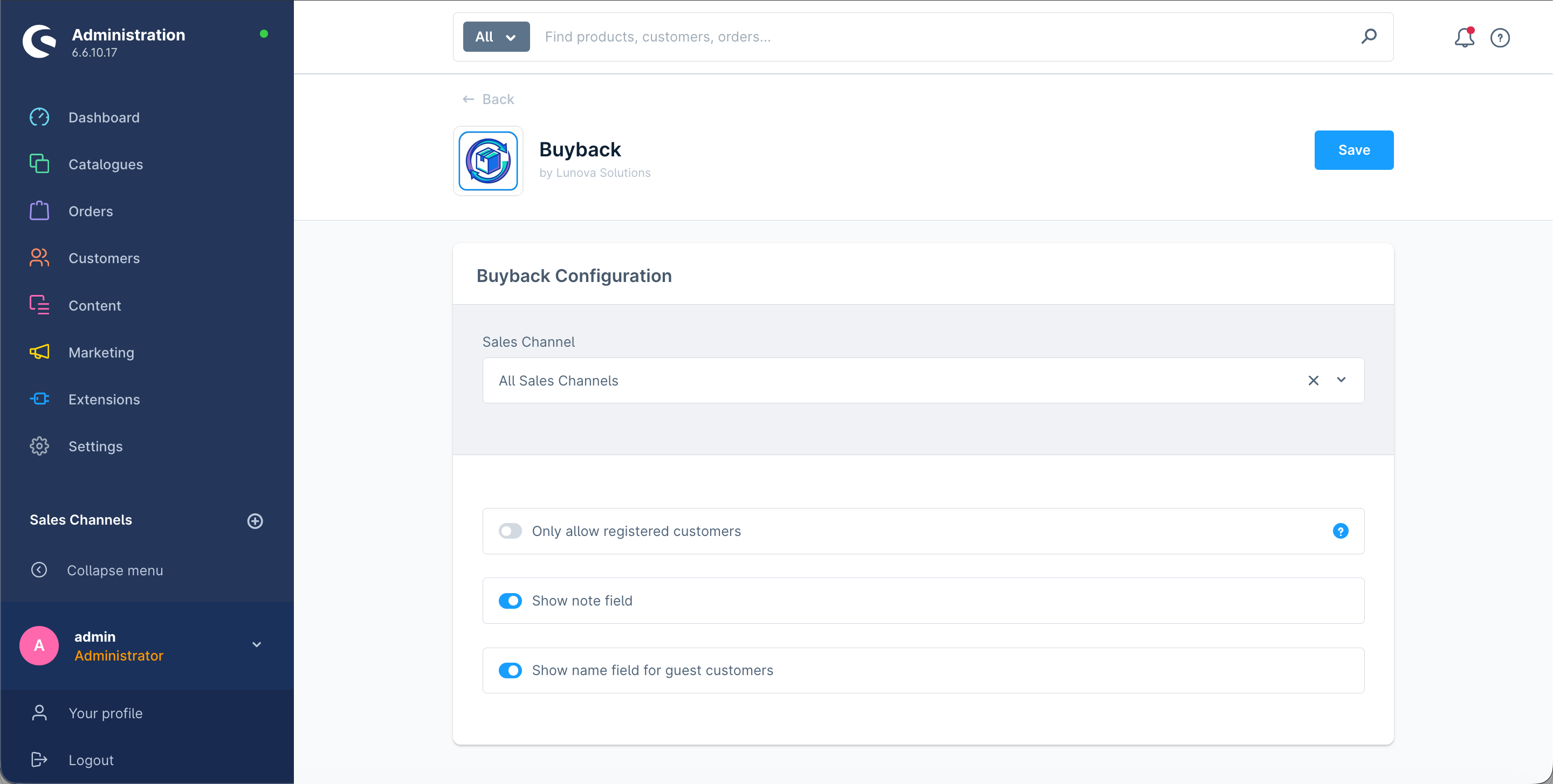Click the Your profile person icon
The width and height of the screenshot is (1553, 784).
click(x=39, y=713)
